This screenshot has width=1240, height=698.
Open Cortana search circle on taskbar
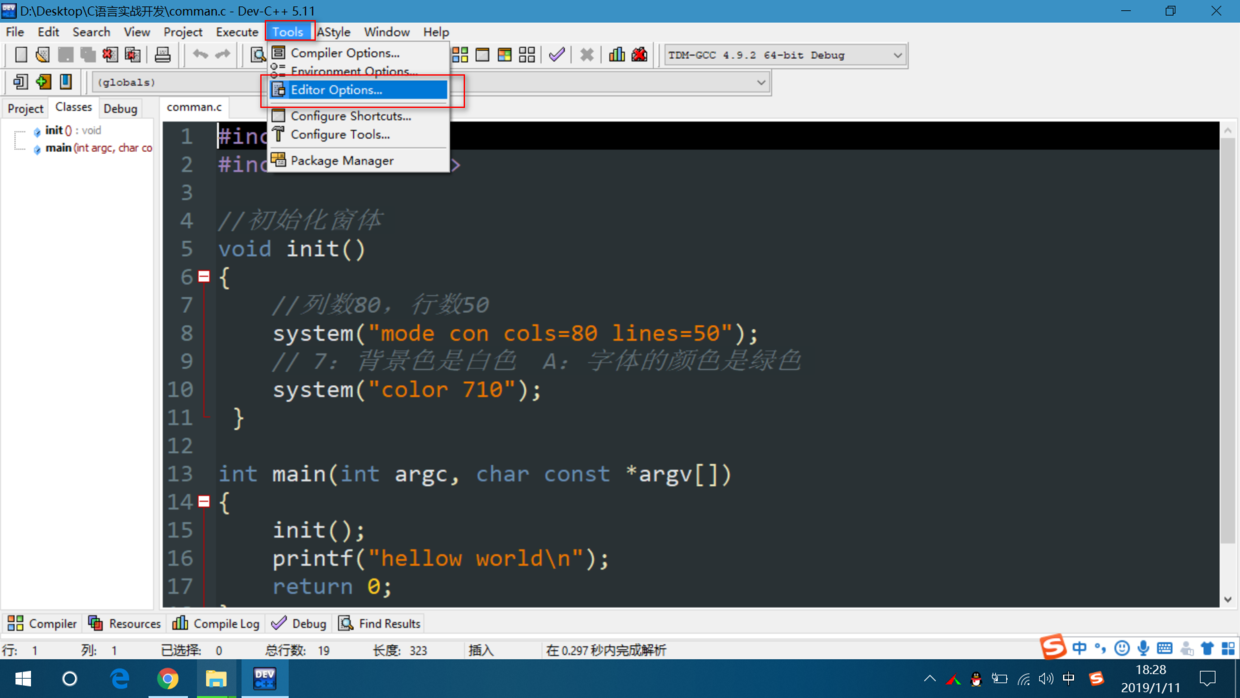click(69, 678)
